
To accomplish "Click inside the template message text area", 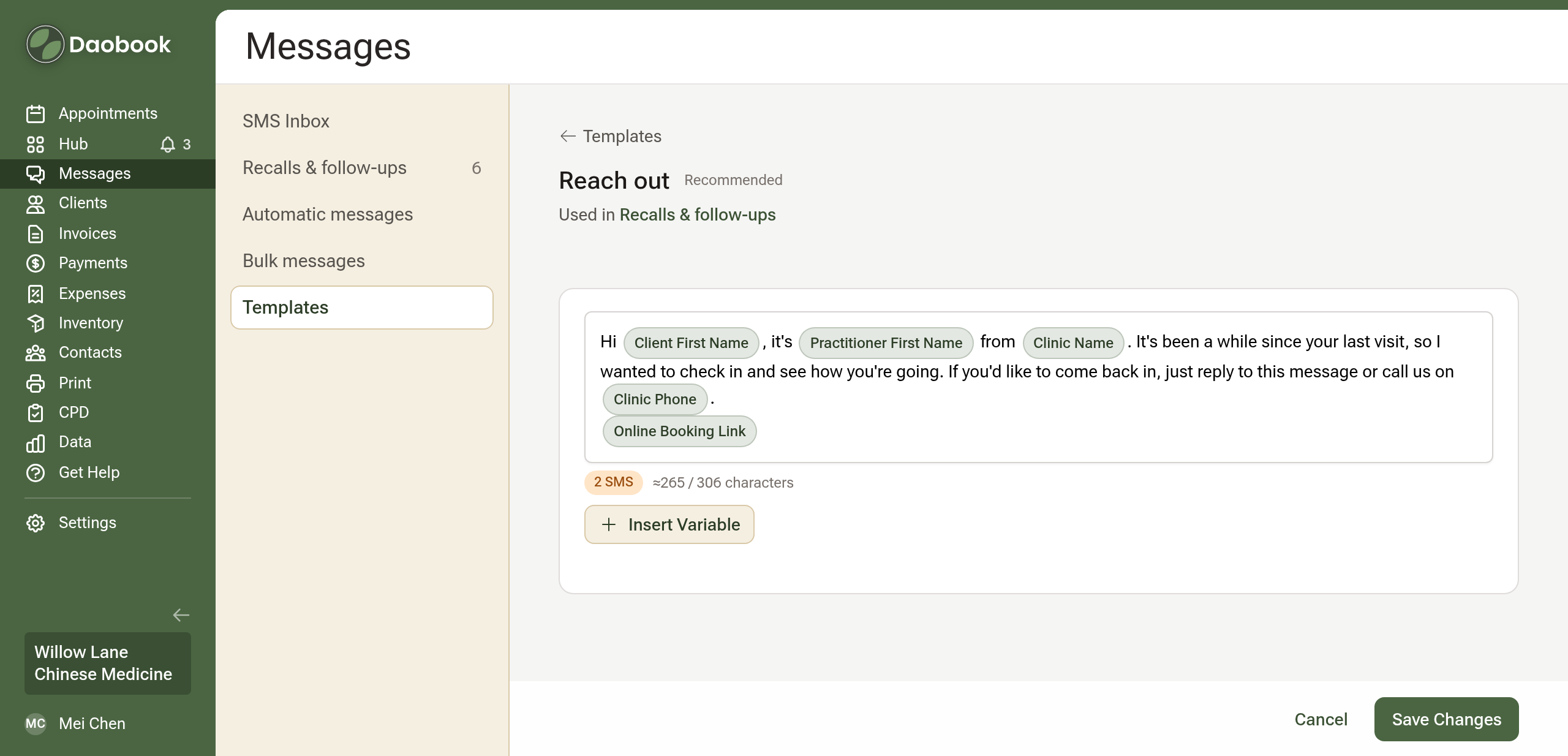I will (x=1039, y=387).
